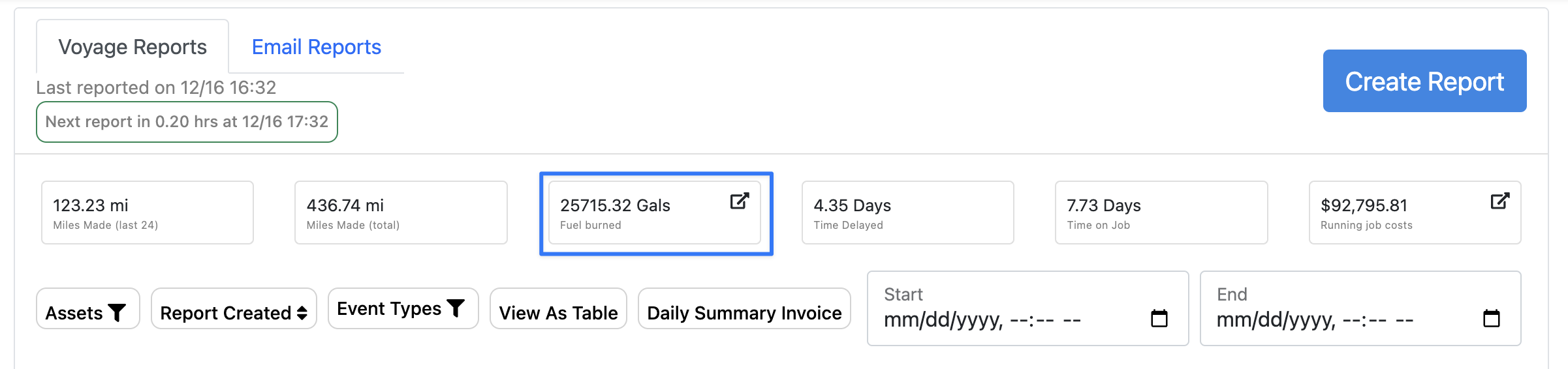Open the End date calendar picker icon
Viewport: 1568px width, 369px height.
click(x=1491, y=319)
